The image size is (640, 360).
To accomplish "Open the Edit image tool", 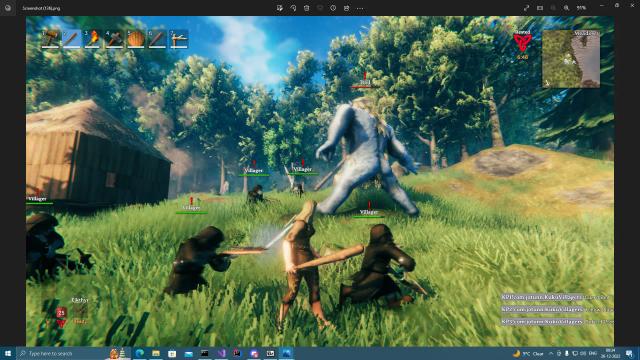I will click(x=280, y=8).
